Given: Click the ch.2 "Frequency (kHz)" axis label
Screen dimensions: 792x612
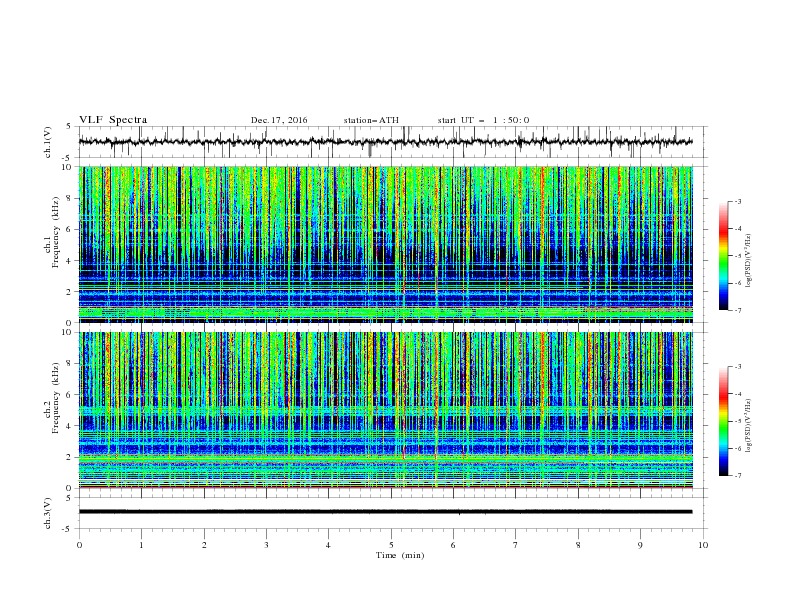Looking at the screenshot, I should (x=56, y=397).
